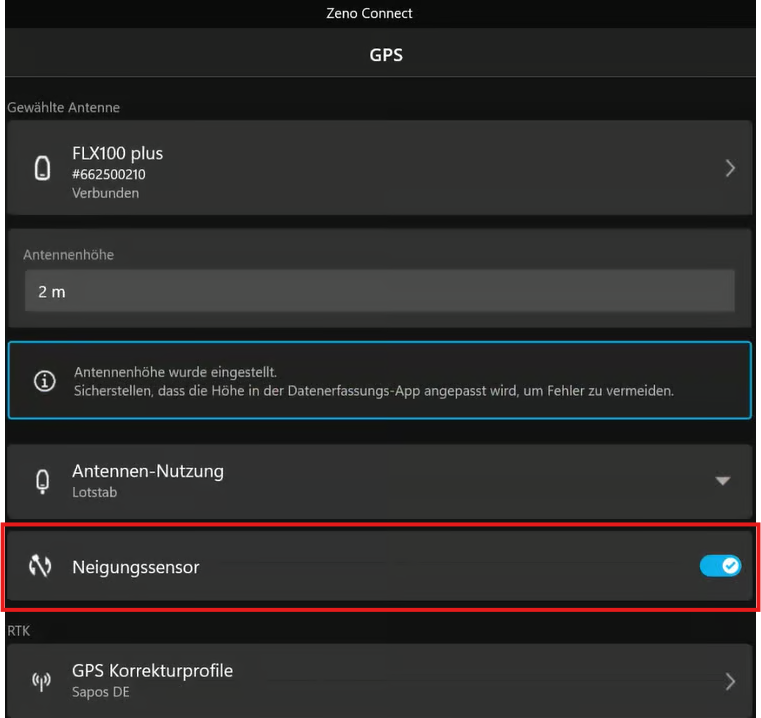Open GPS Korrekturprofile using its chevron
Viewport: 761px width, 718px height.
point(730,681)
